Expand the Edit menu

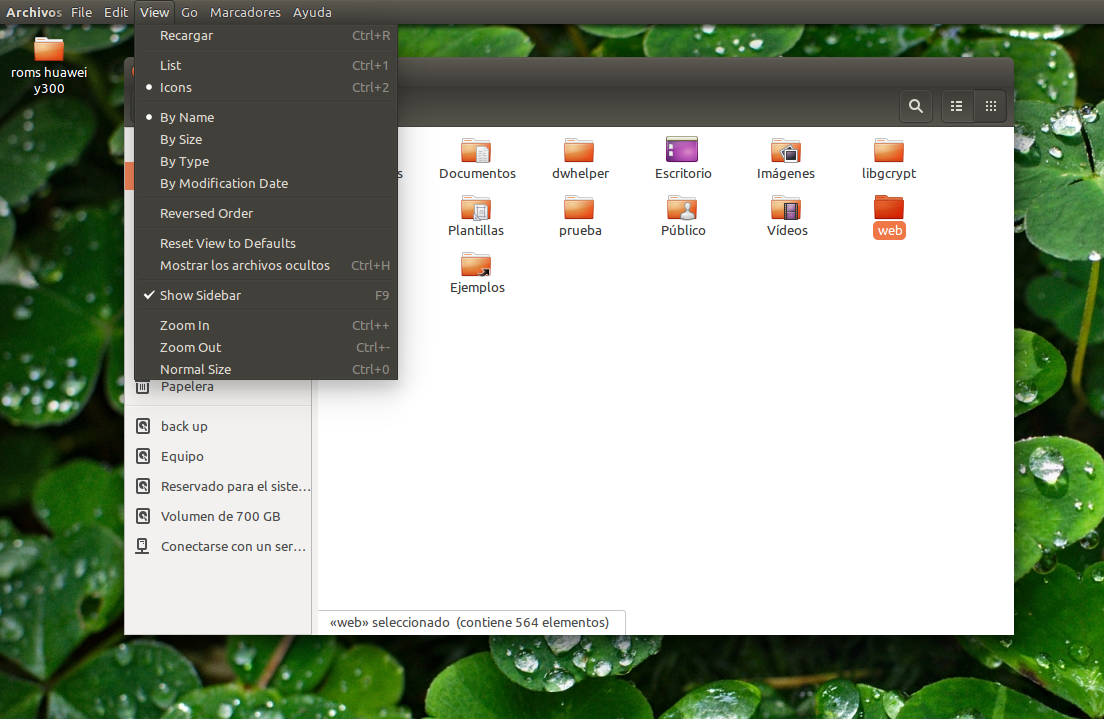pyautogui.click(x=116, y=12)
